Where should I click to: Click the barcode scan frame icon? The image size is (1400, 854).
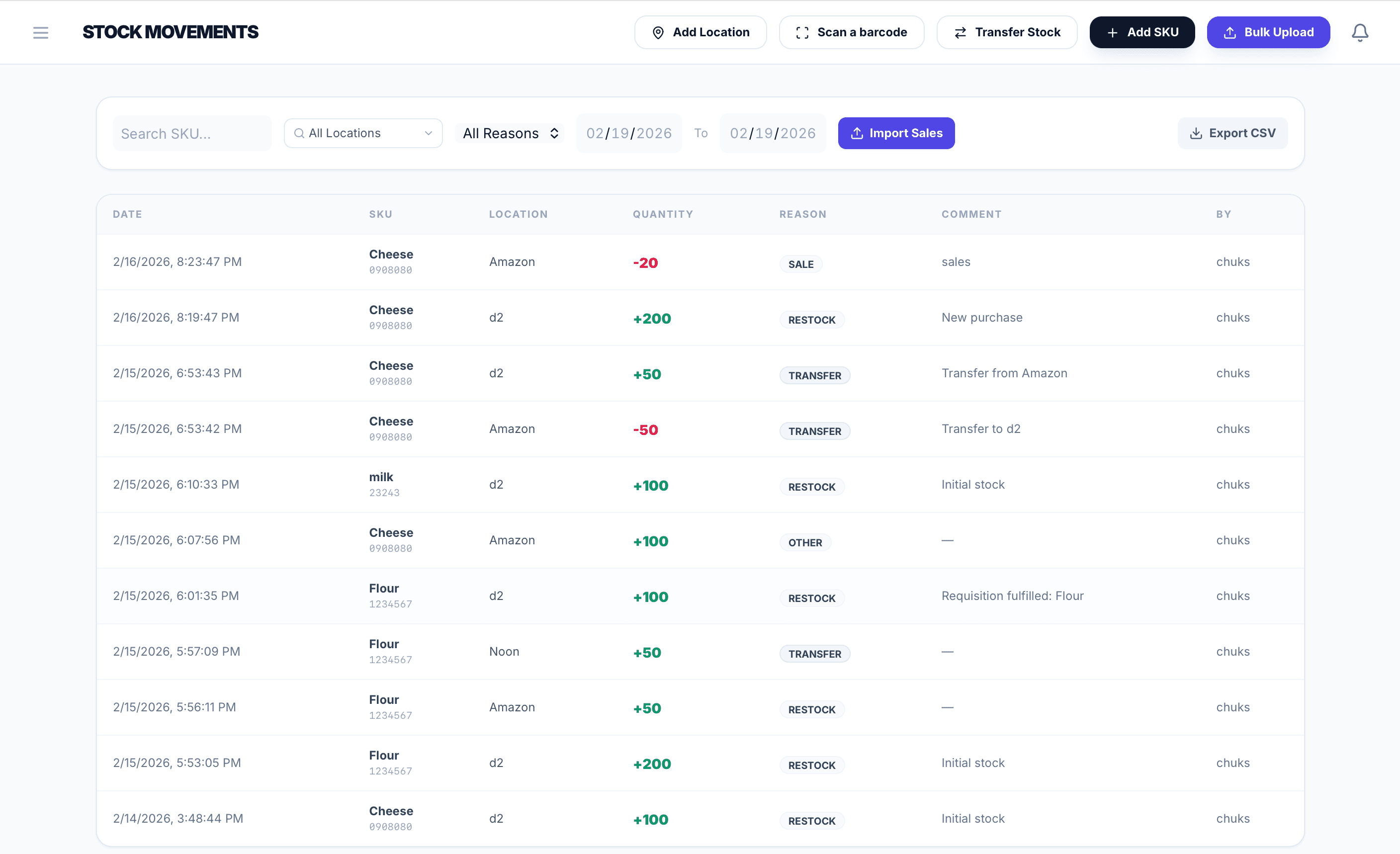(x=802, y=32)
